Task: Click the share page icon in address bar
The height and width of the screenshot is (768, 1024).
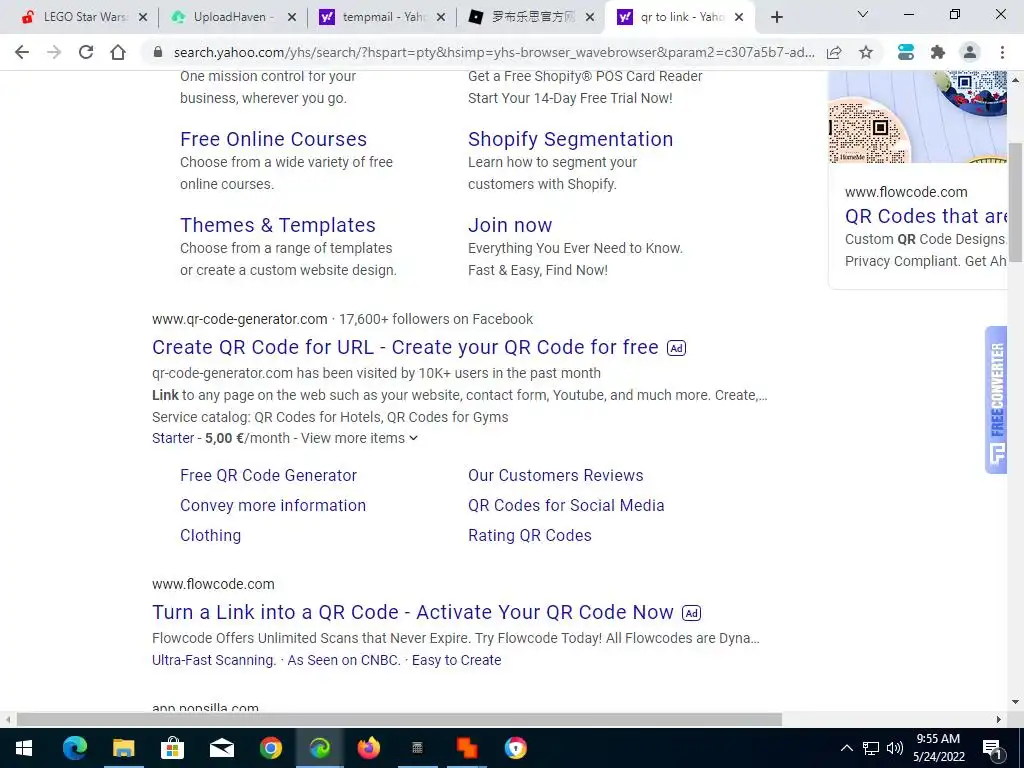Action: 834,52
